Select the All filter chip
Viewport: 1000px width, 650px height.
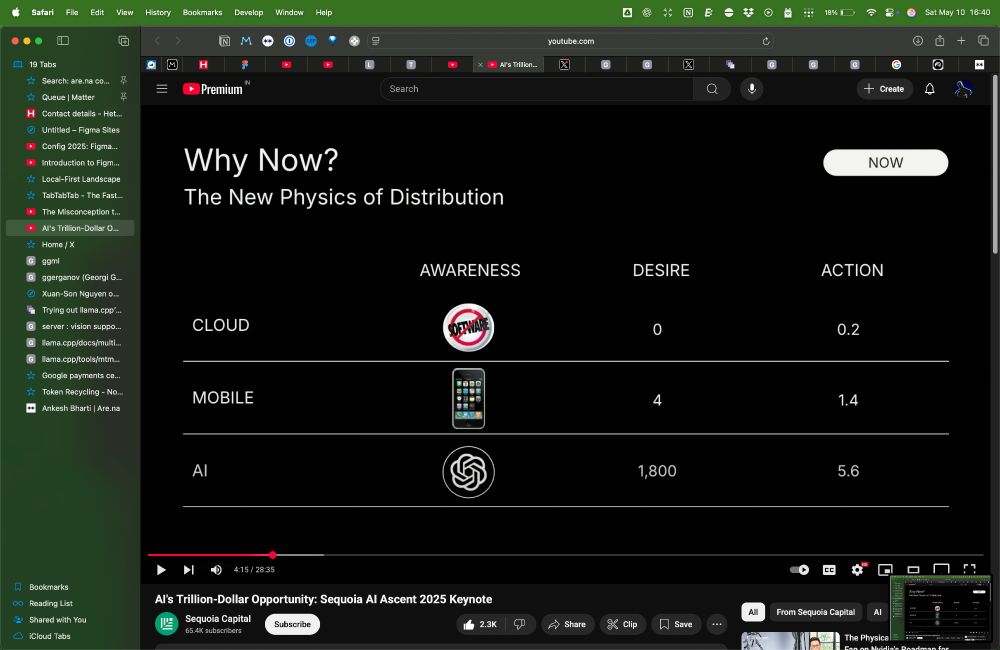click(753, 612)
